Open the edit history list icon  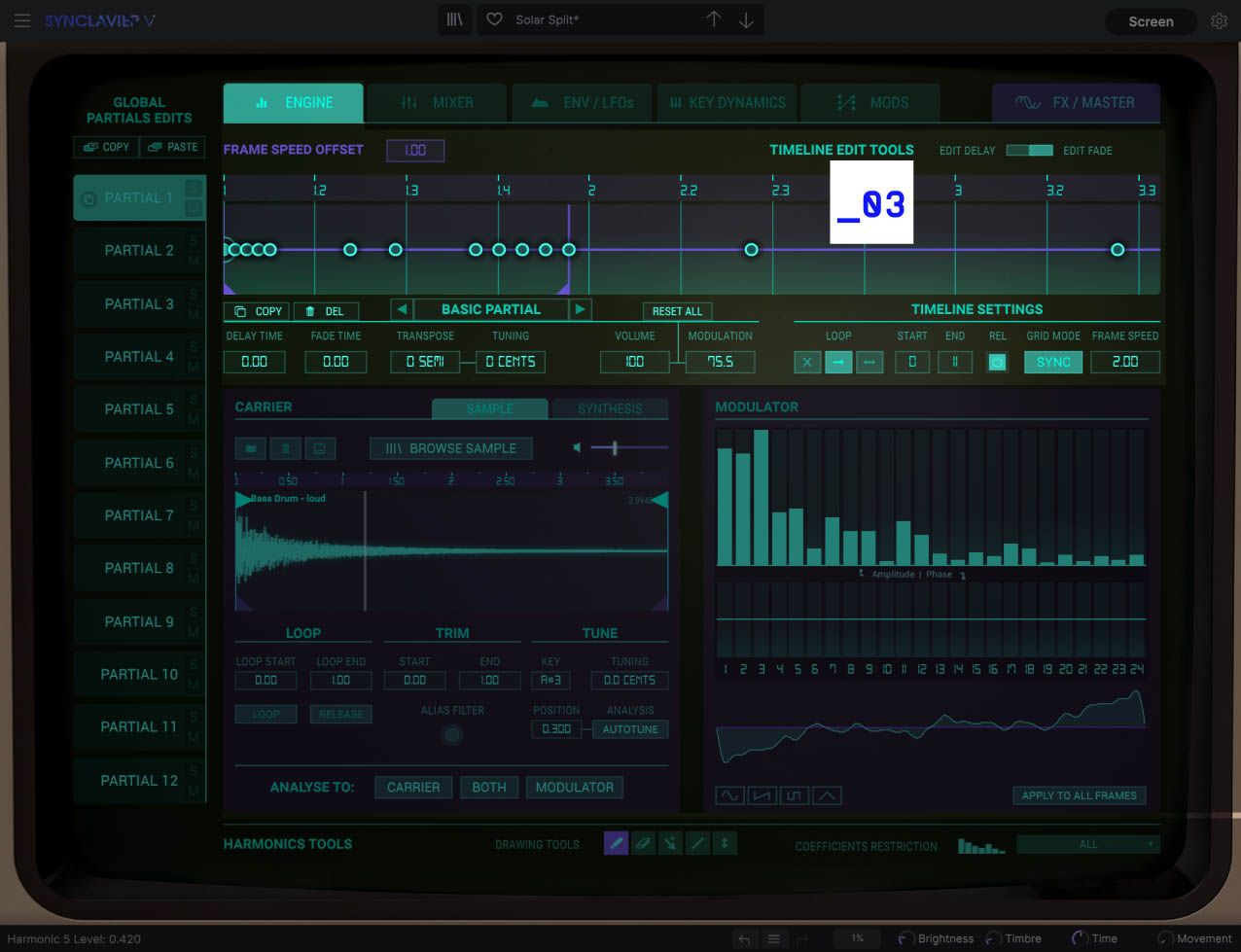[x=773, y=938]
